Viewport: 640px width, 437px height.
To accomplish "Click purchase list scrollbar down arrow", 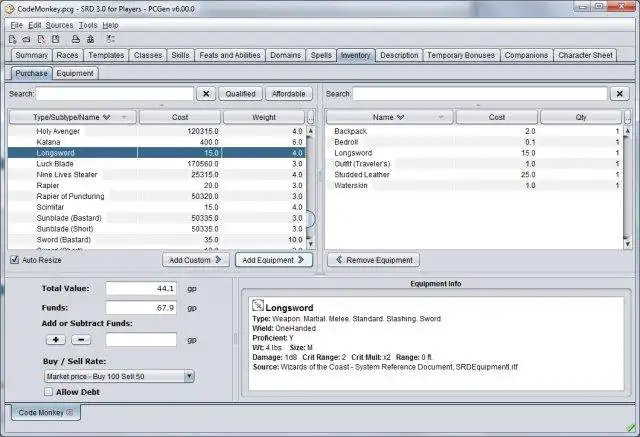I will pyautogui.click(x=311, y=244).
